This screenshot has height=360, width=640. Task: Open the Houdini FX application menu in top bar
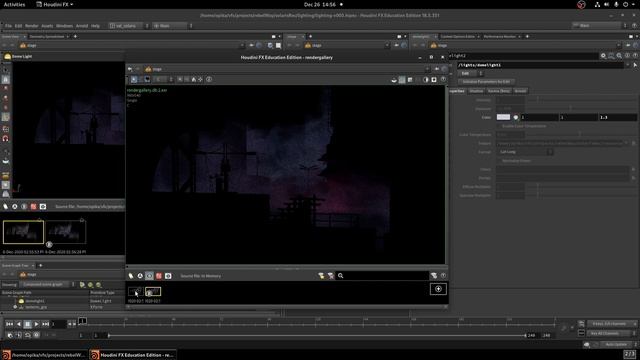[x=55, y=4]
